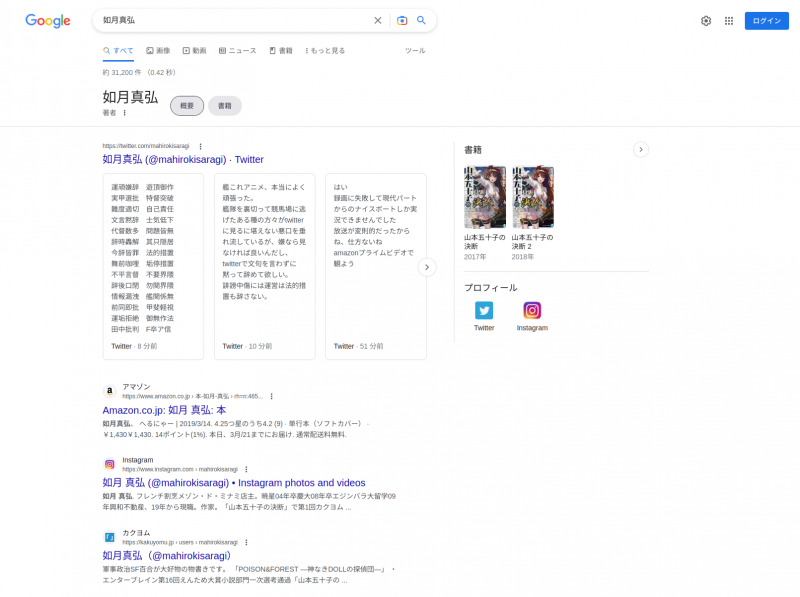Open 如月真弘 Twitter result link

[183, 159]
